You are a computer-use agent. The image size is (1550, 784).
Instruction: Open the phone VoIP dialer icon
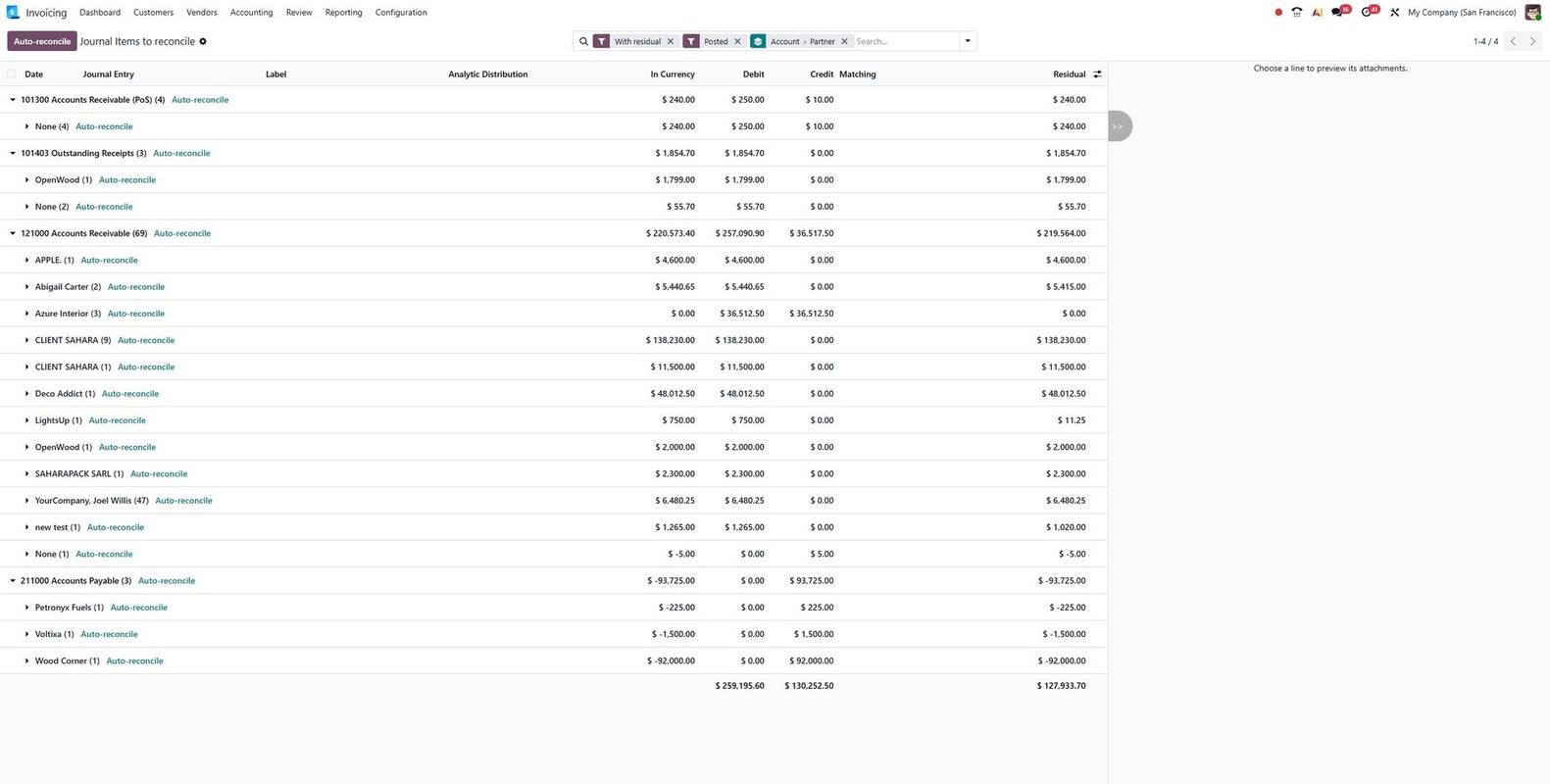[1297, 13]
